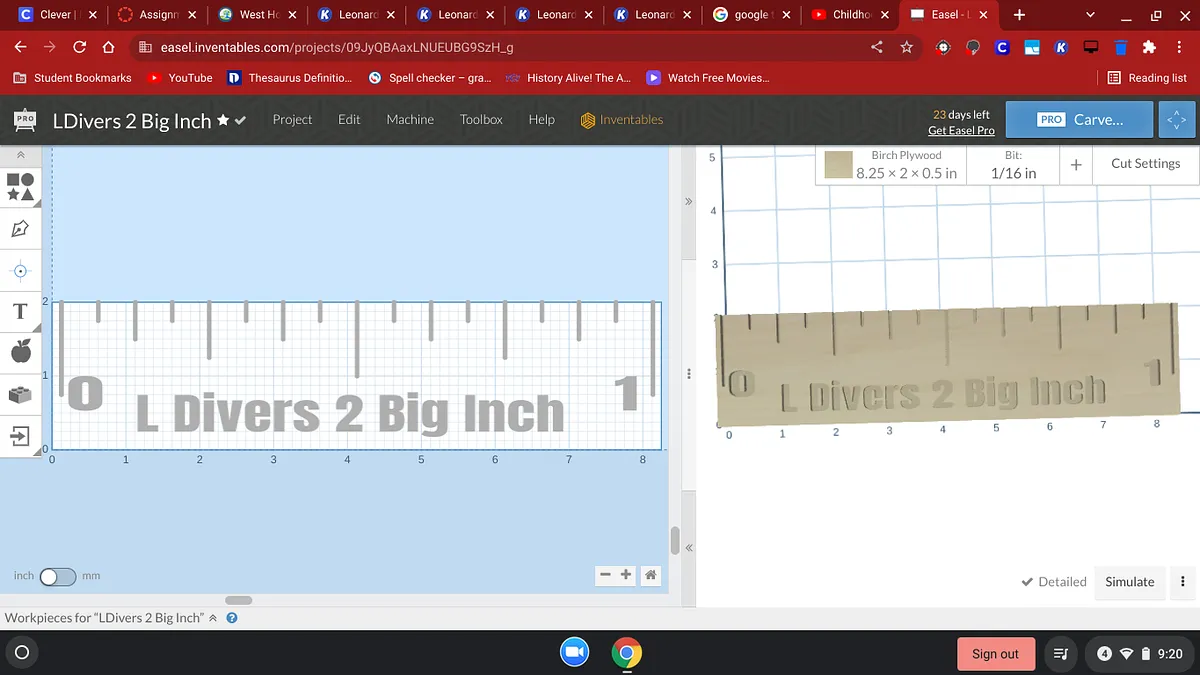The image size is (1200, 675).
Task: Open the Machine menu
Action: coord(410,120)
